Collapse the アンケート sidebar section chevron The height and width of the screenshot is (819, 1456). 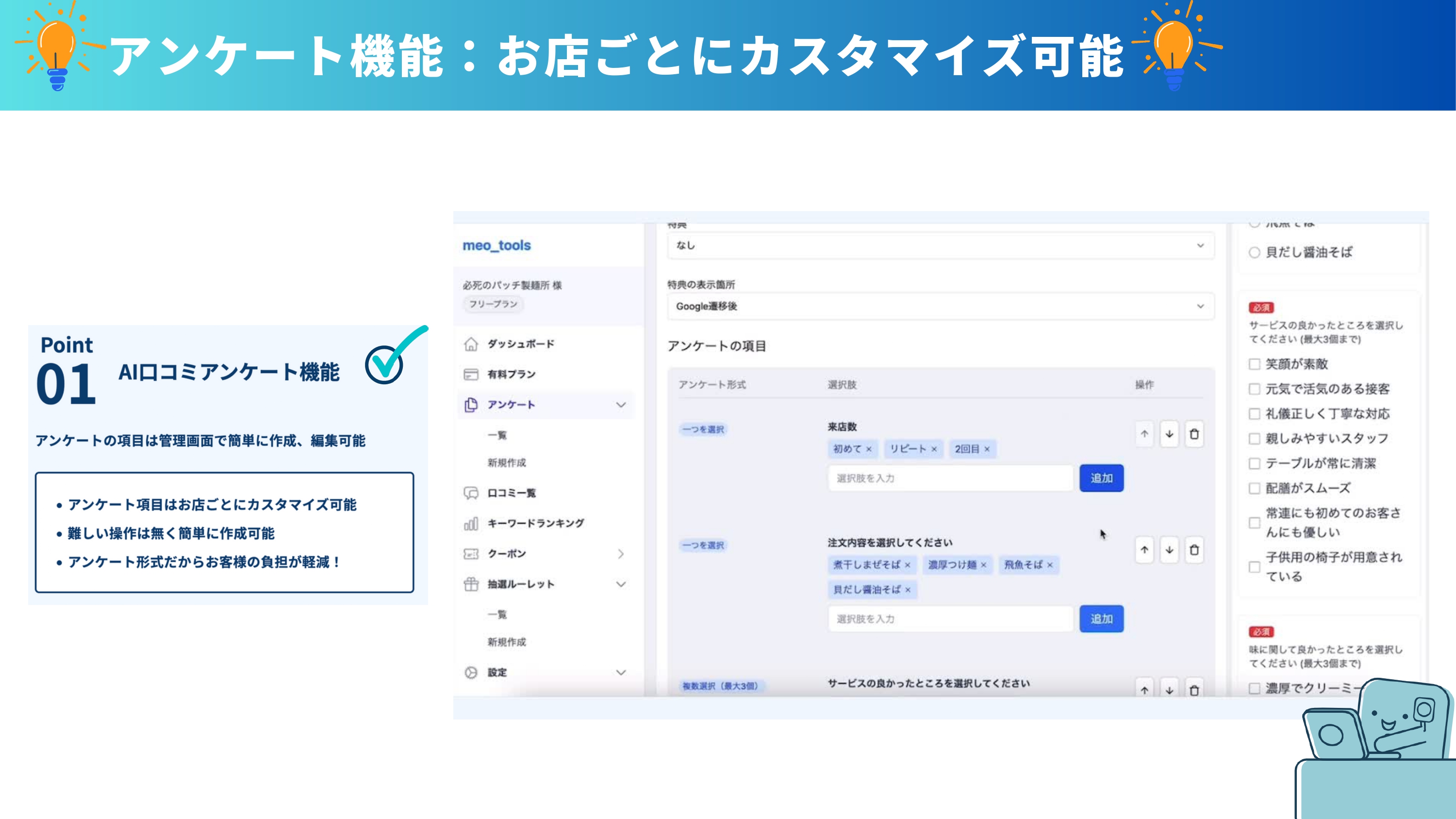tap(621, 405)
